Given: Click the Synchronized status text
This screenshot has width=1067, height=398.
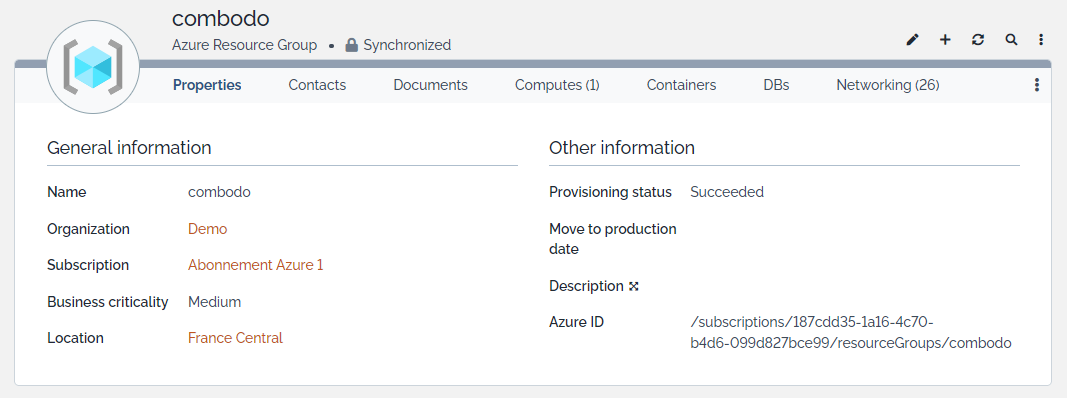Looking at the screenshot, I should pos(407,46).
